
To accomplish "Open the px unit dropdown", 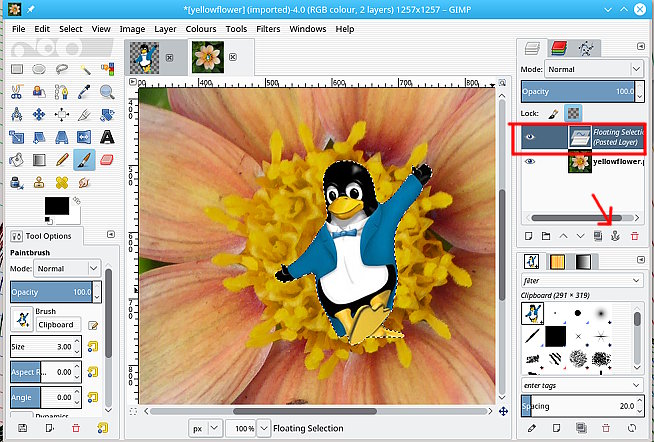I will coord(205,428).
